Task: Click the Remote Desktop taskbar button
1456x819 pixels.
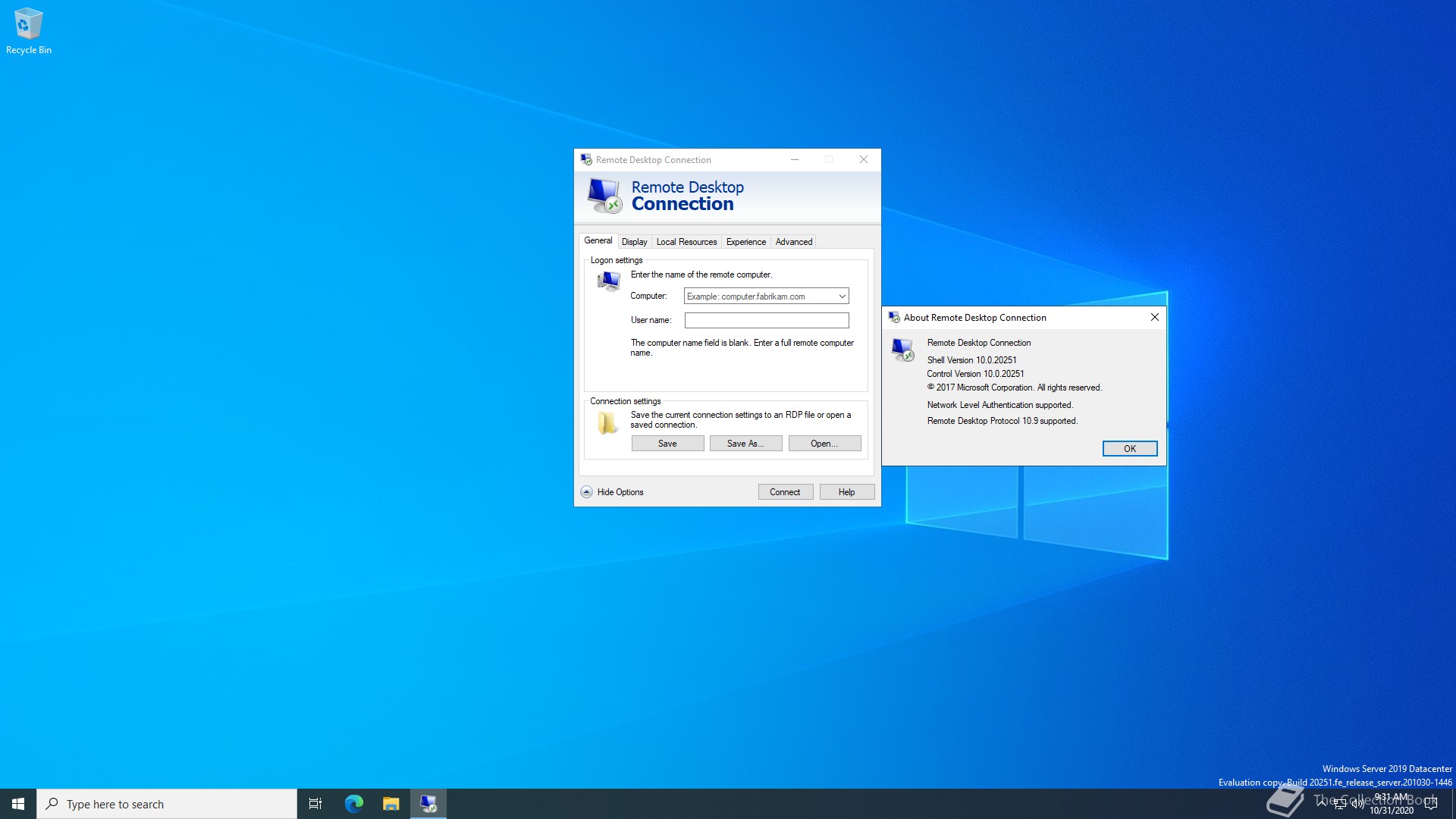Action: coord(428,804)
